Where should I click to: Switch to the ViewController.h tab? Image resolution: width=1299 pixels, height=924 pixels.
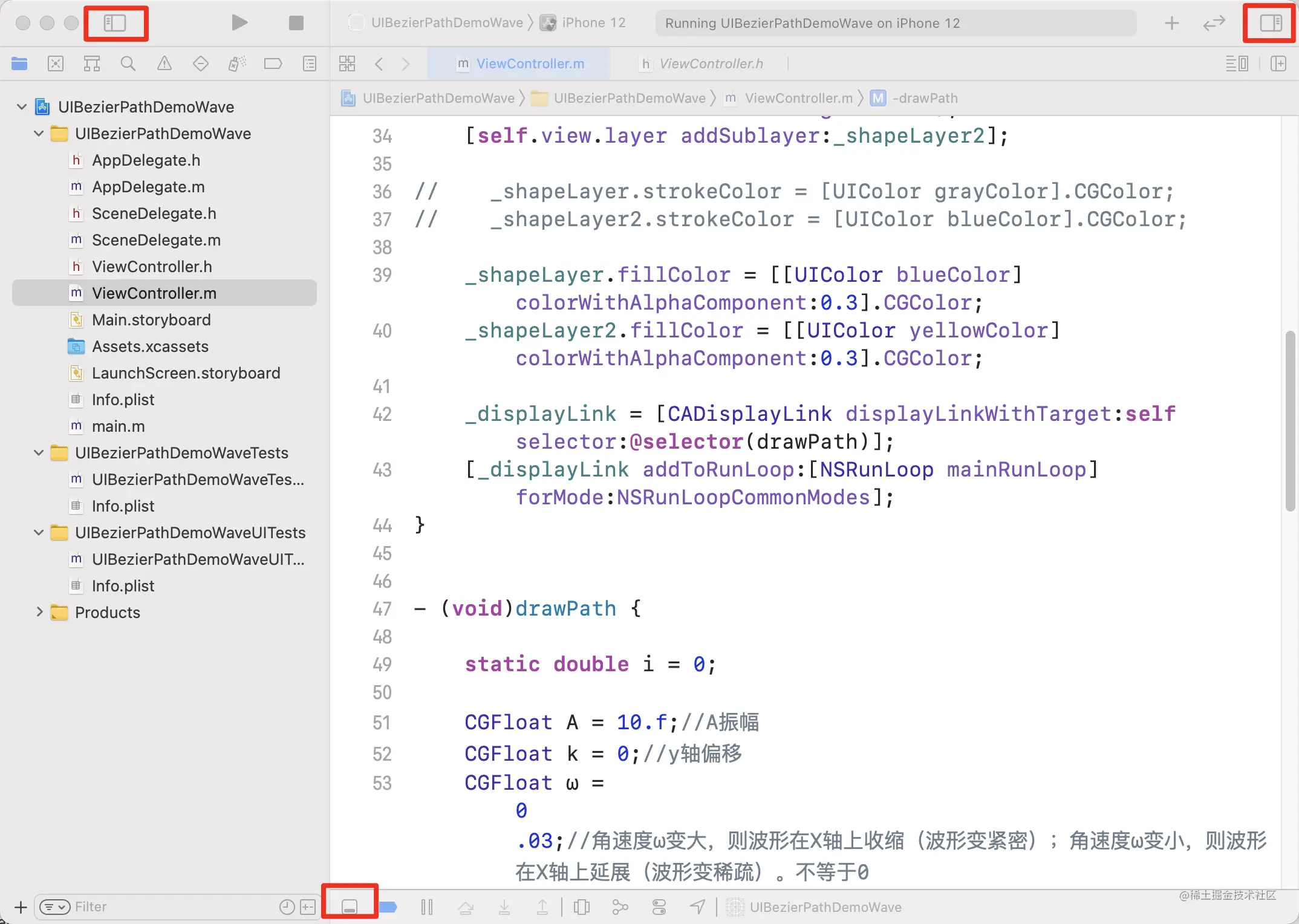tap(711, 63)
